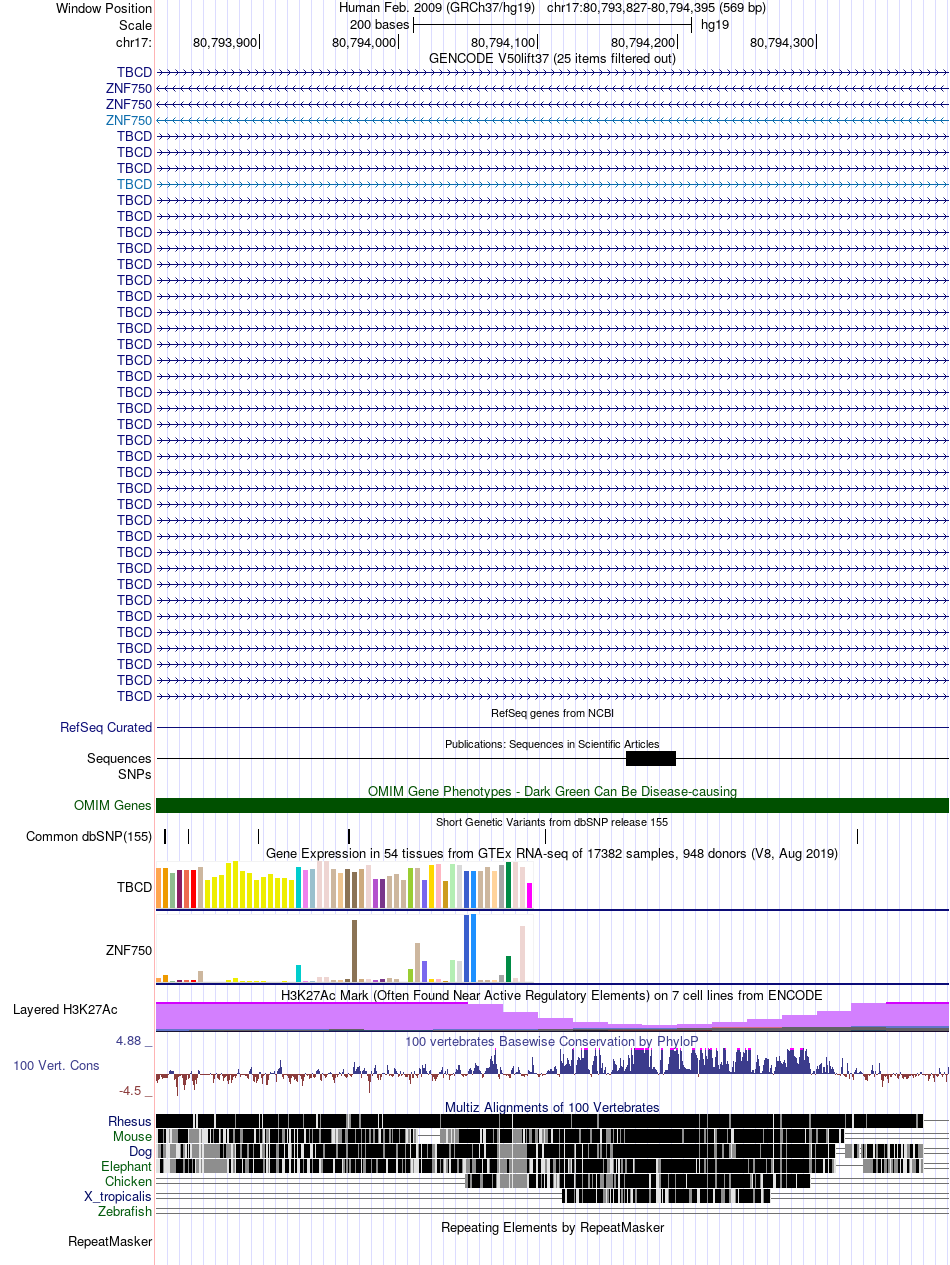Click the OMIM Genes side label

pyautogui.click(x=113, y=805)
